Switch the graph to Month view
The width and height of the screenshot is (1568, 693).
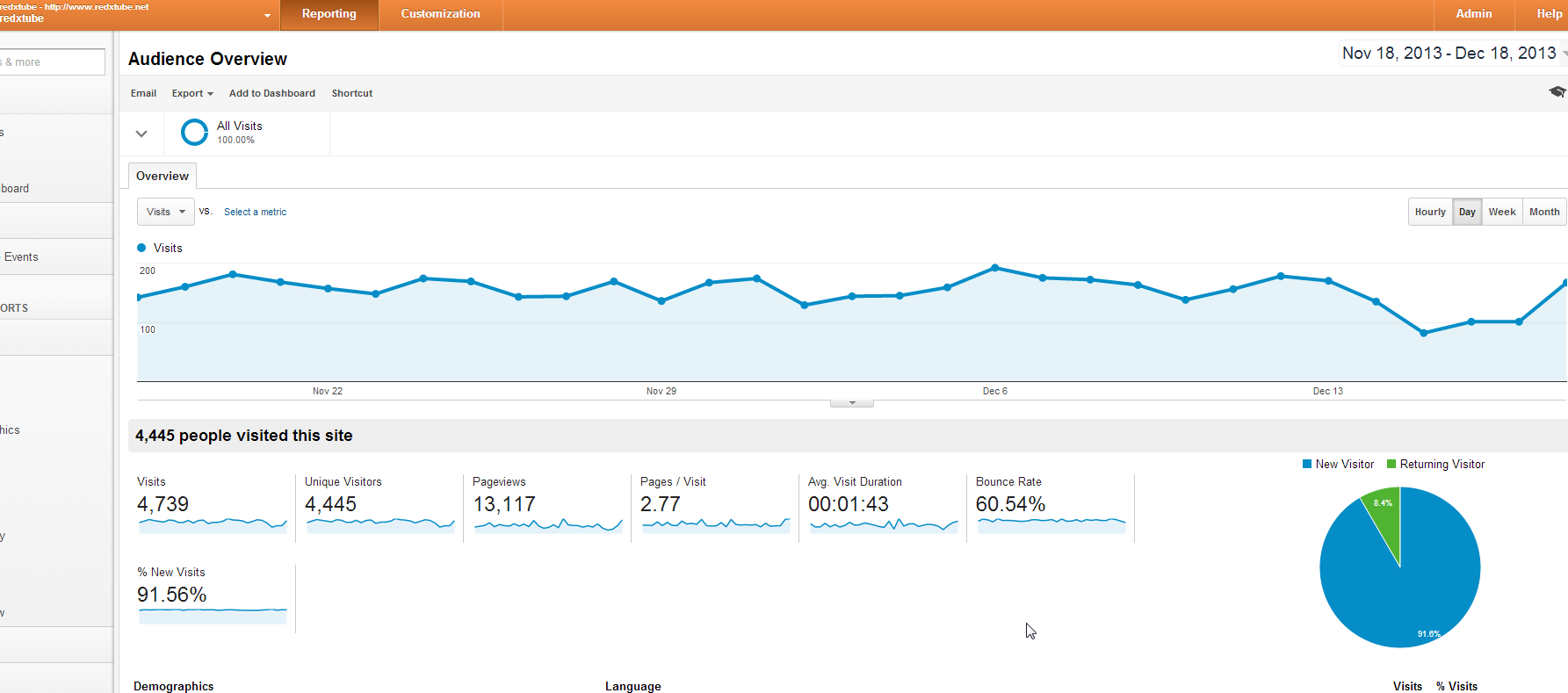pyautogui.click(x=1543, y=212)
